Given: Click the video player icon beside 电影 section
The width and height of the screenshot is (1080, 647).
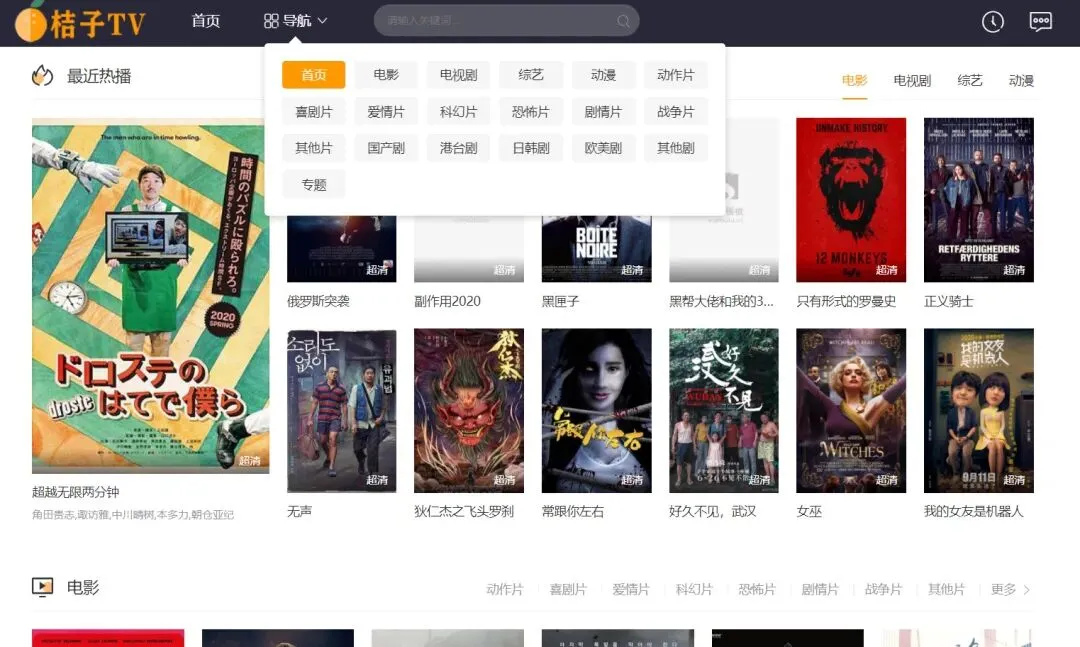Looking at the screenshot, I should pos(43,587).
